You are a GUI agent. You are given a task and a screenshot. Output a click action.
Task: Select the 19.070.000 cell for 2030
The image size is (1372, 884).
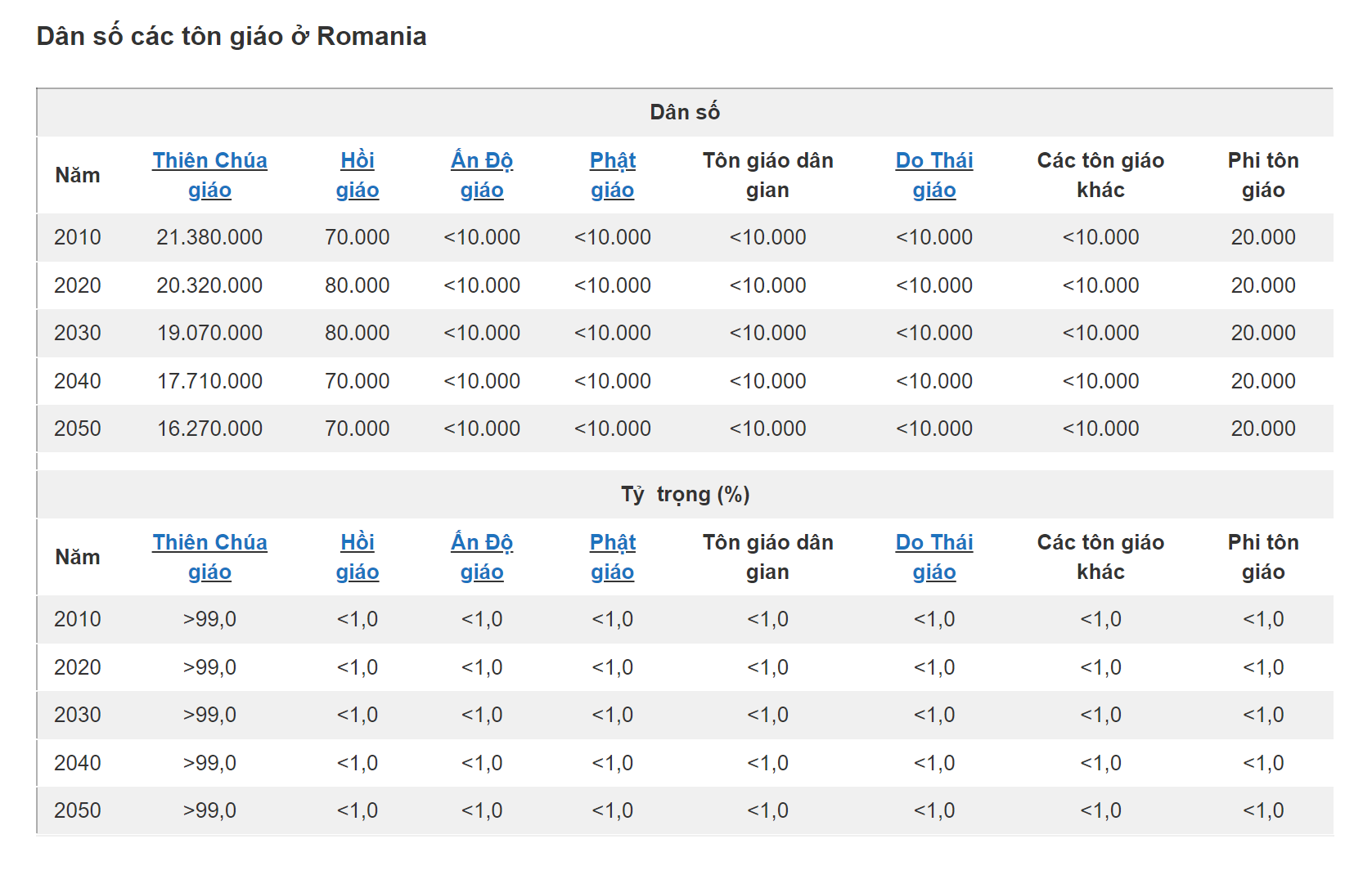[209, 334]
